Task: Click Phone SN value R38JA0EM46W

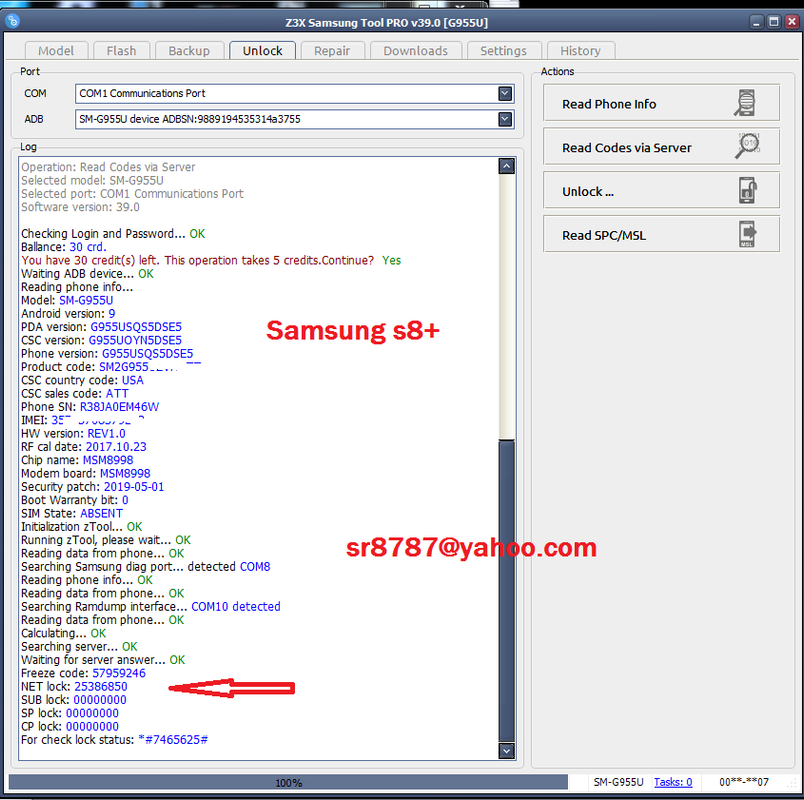Action: [119, 407]
